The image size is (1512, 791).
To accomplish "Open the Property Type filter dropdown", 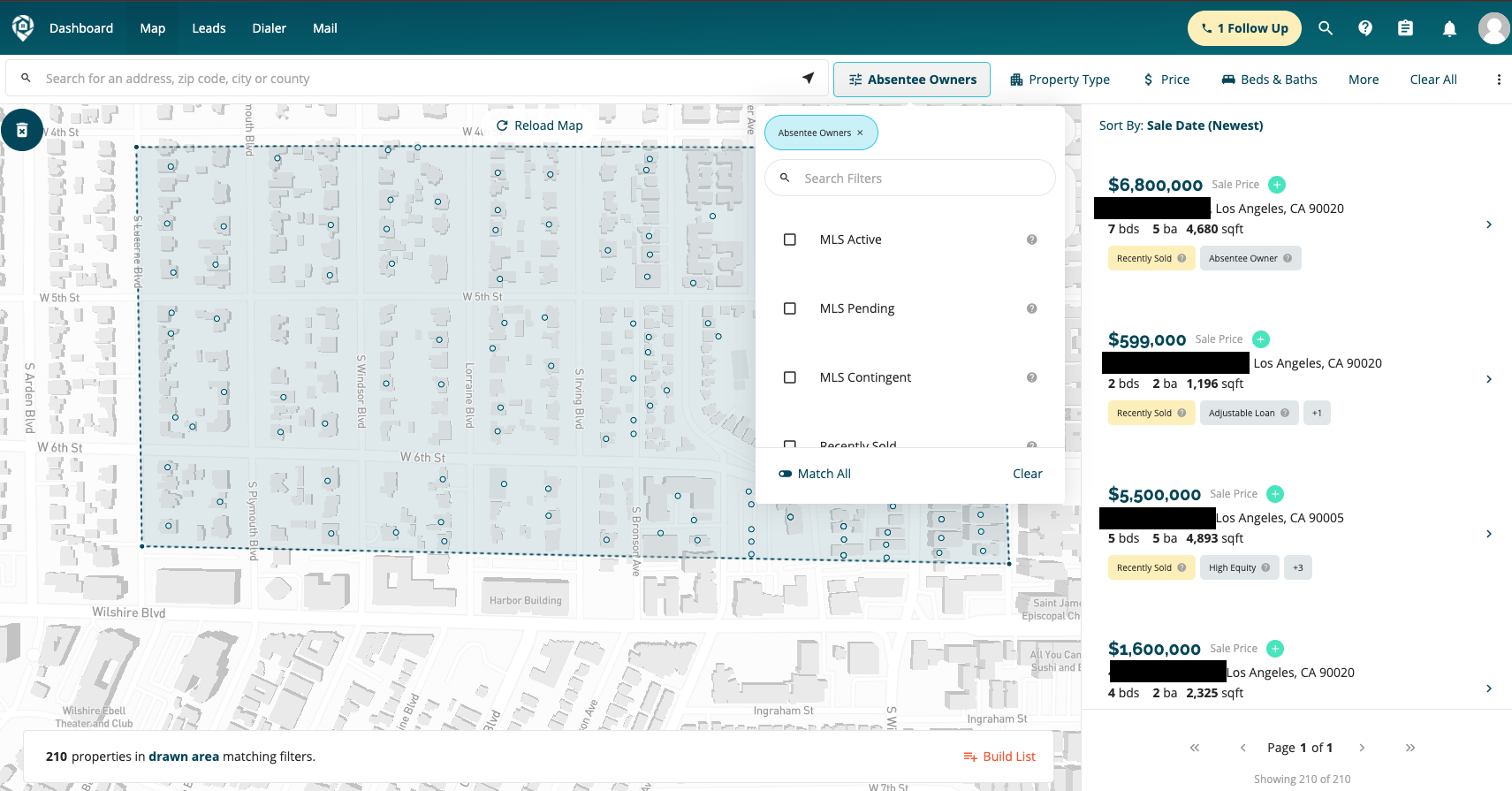I will [x=1060, y=80].
